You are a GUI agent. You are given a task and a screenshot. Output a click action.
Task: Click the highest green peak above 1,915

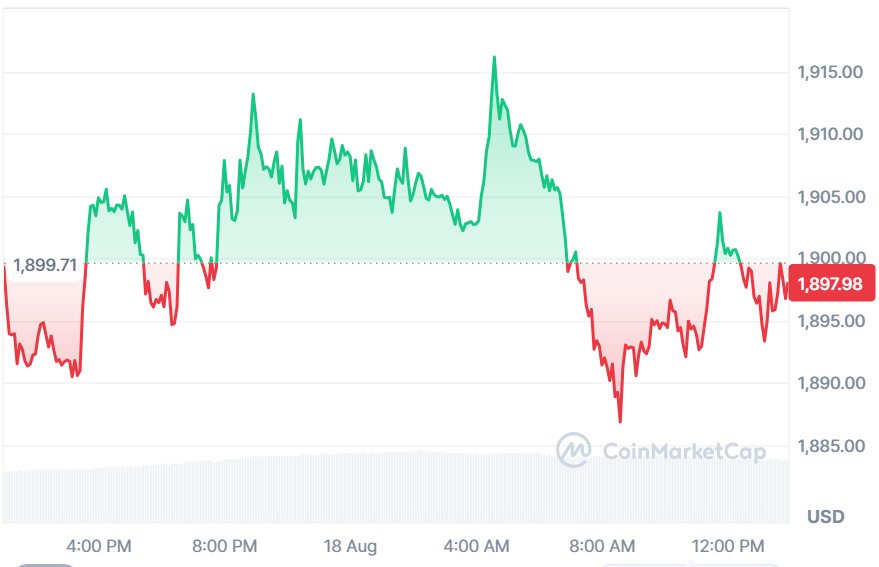tap(494, 57)
